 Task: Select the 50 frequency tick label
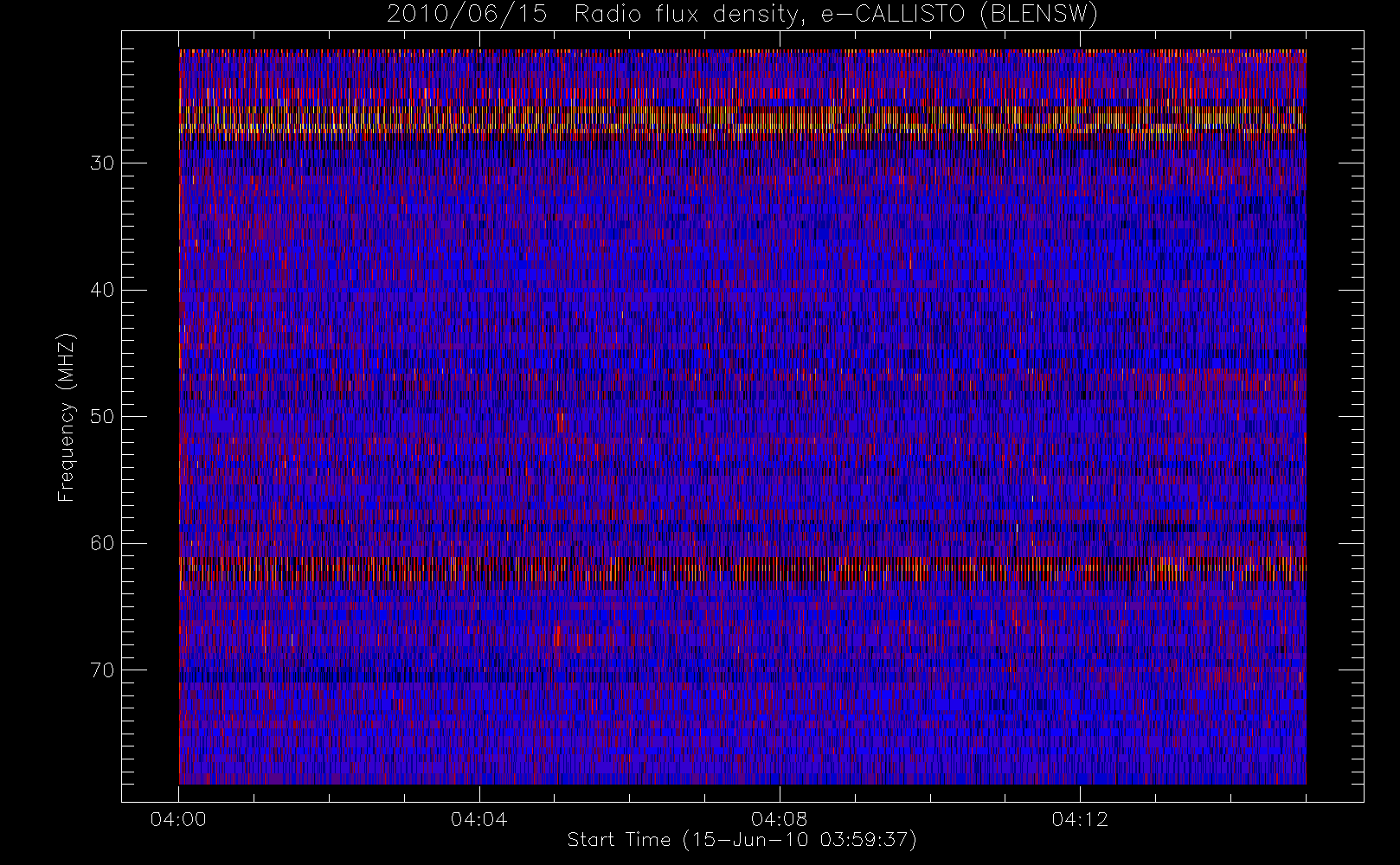[102, 417]
